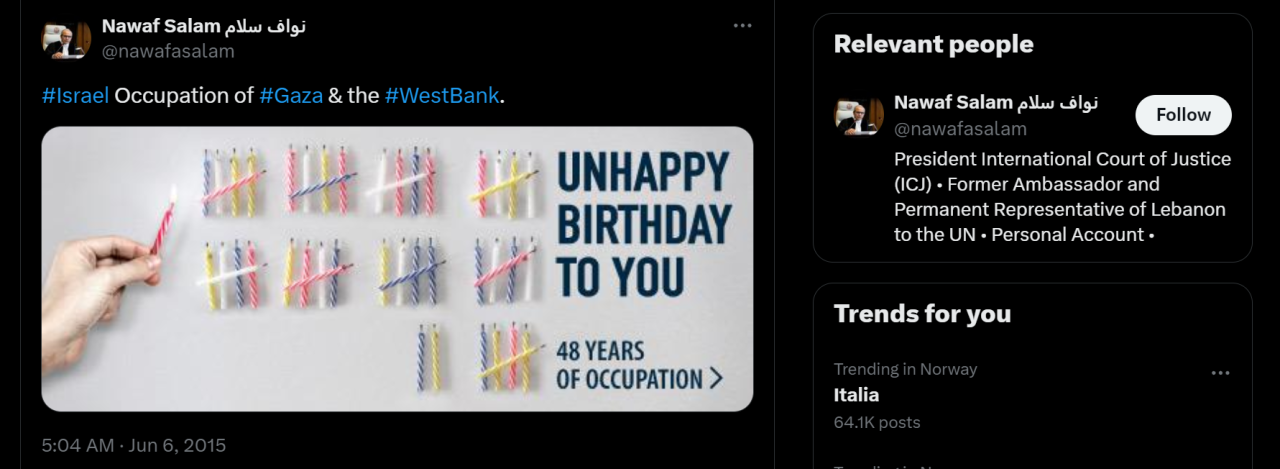
Task: Open the #WestBank hashtag
Action: click(441, 96)
